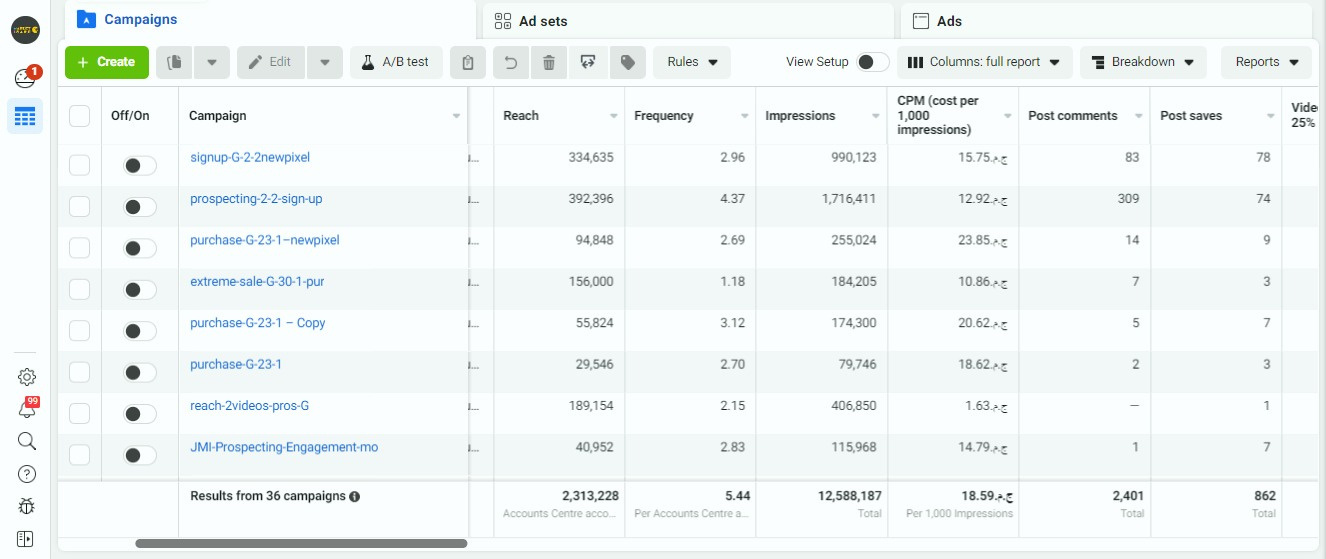Click the info icon beside 'Results from 36 campaigns'

pyautogui.click(x=355, y=496)
